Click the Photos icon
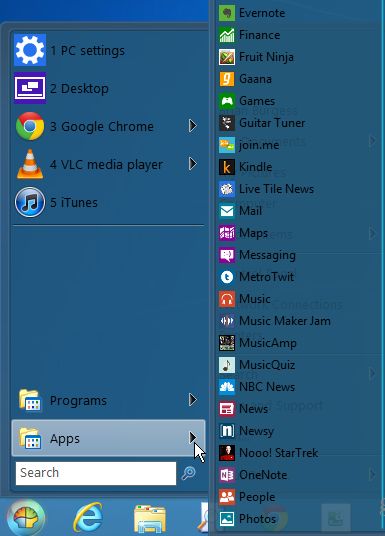 coord(227,519)
